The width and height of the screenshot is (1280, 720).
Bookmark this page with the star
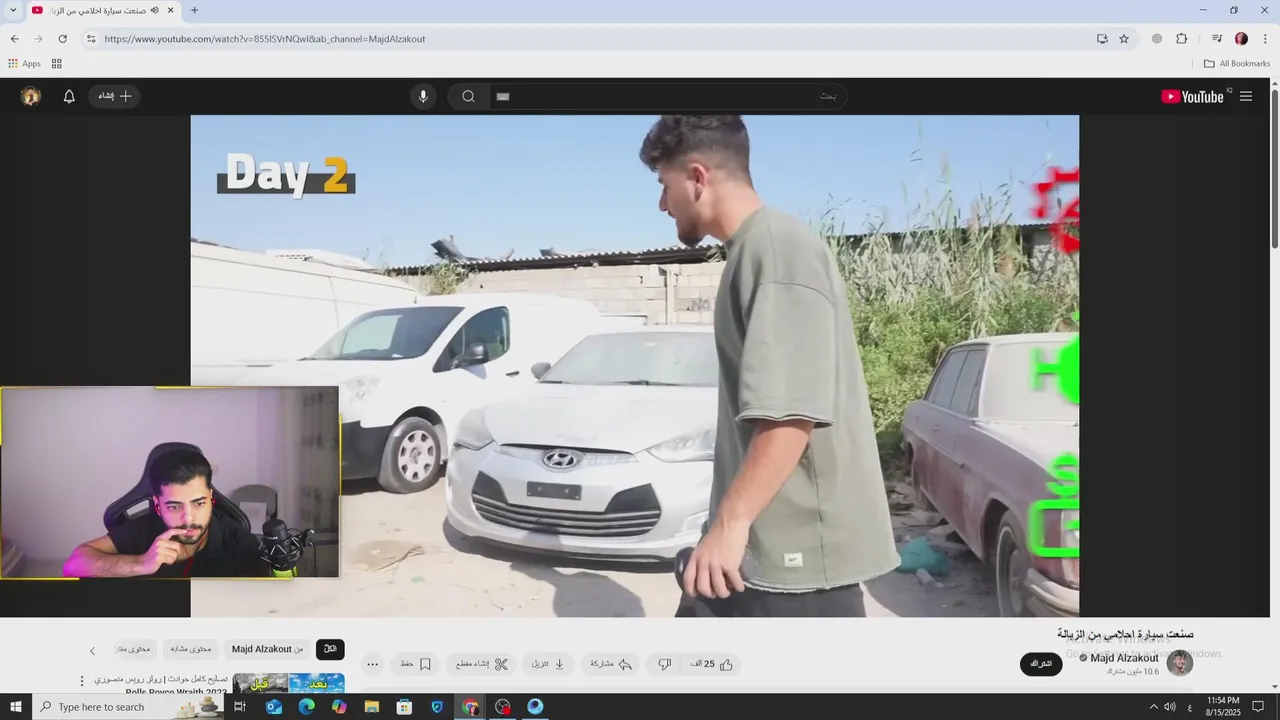pos(1124,39)
